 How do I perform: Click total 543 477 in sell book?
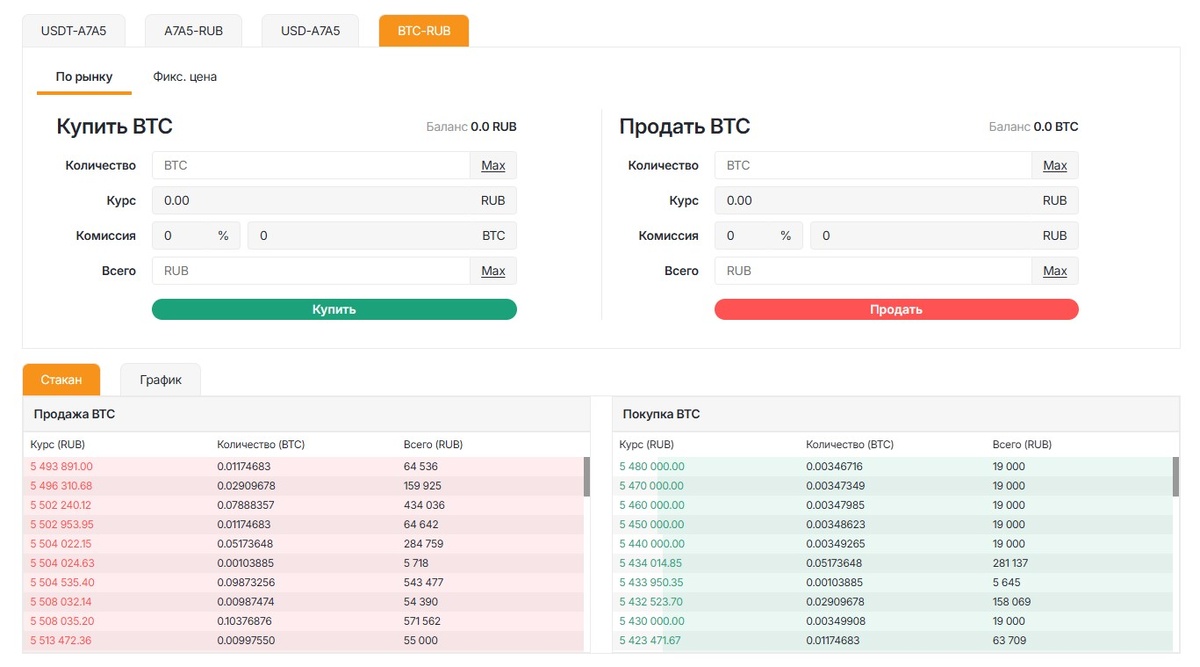423,582
